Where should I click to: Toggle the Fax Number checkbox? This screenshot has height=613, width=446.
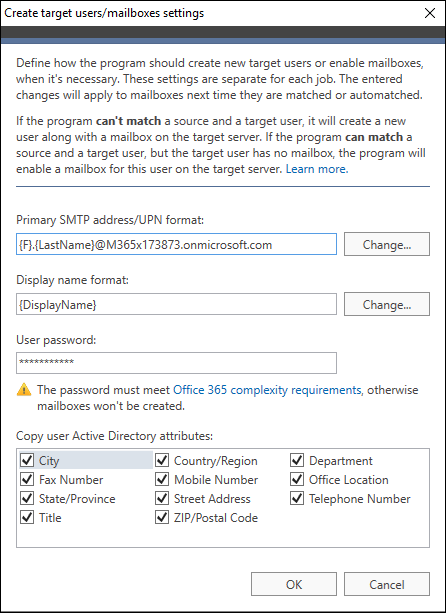click(27, 480)
